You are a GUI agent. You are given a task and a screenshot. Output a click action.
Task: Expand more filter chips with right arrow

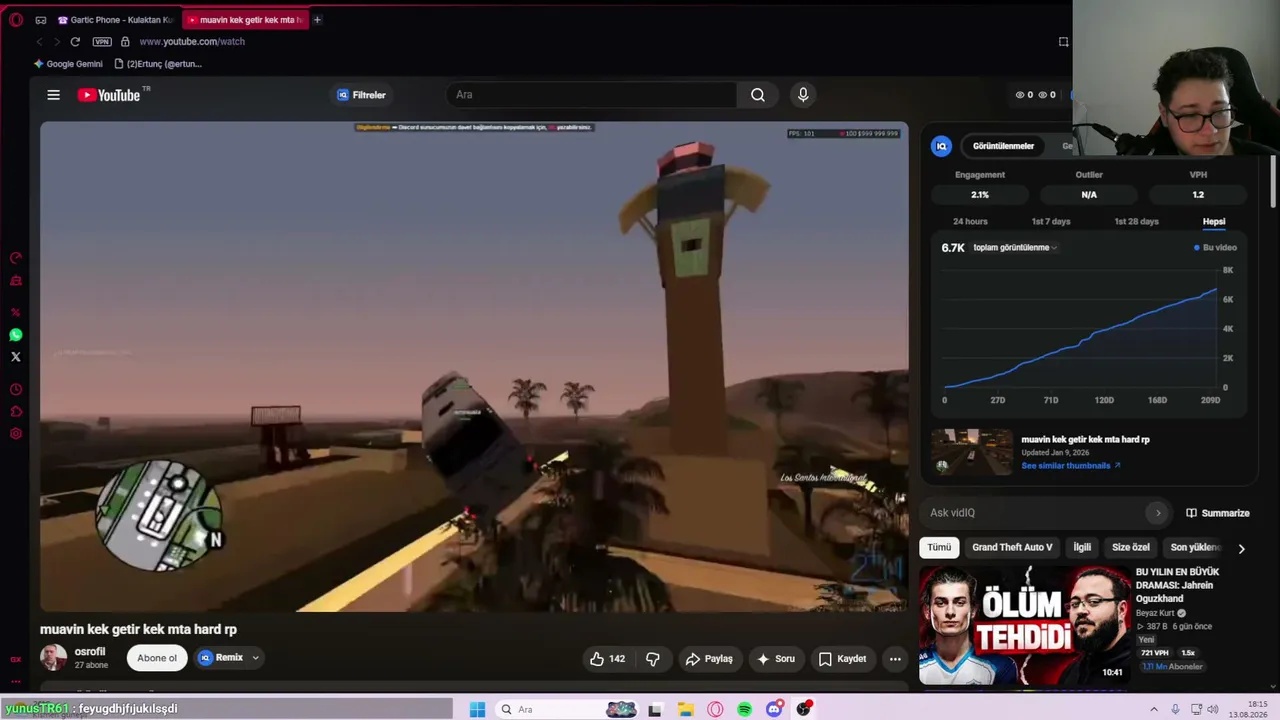point(1241,548)
